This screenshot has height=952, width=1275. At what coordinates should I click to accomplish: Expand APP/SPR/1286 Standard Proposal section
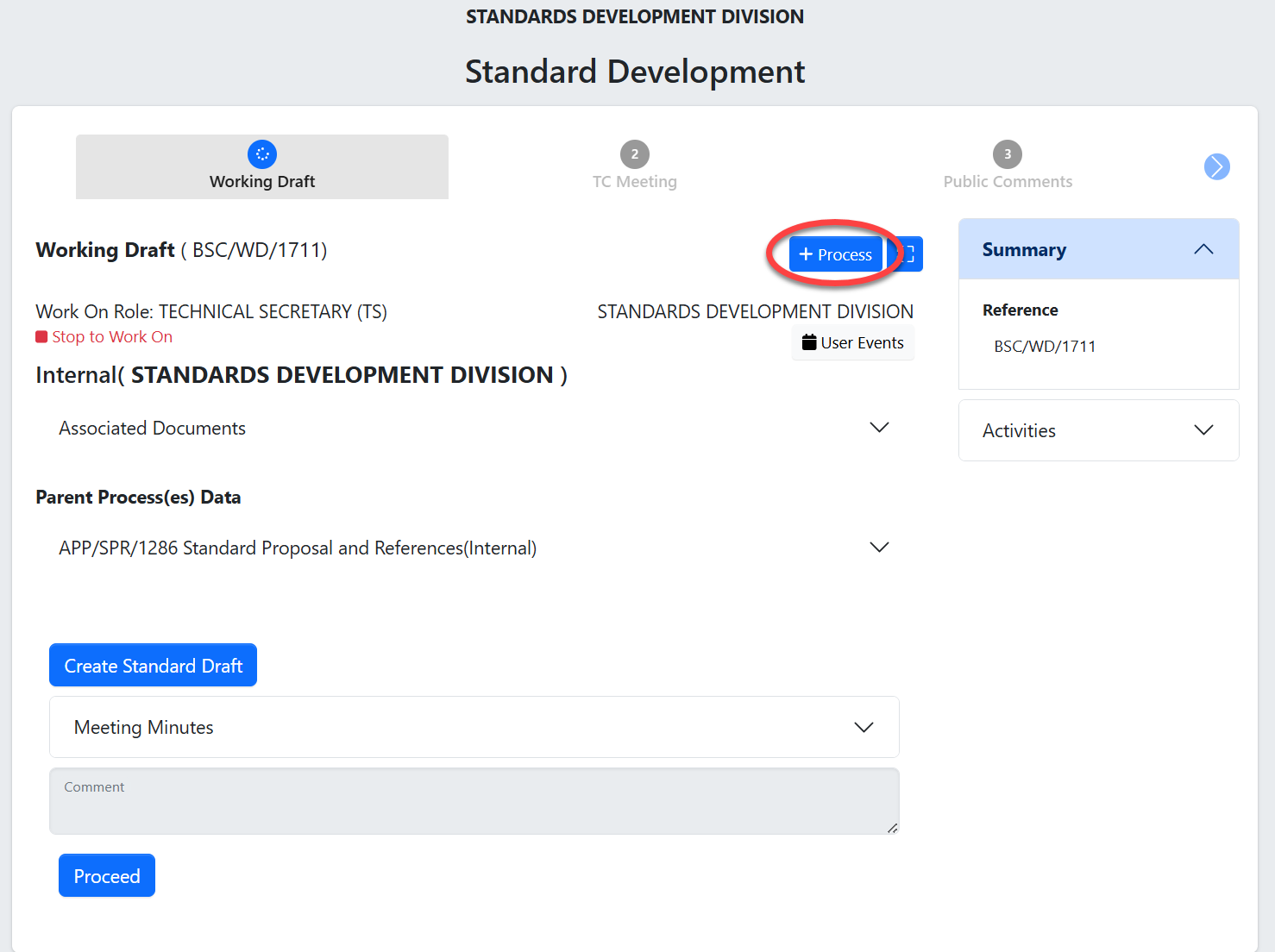(879, 548)
